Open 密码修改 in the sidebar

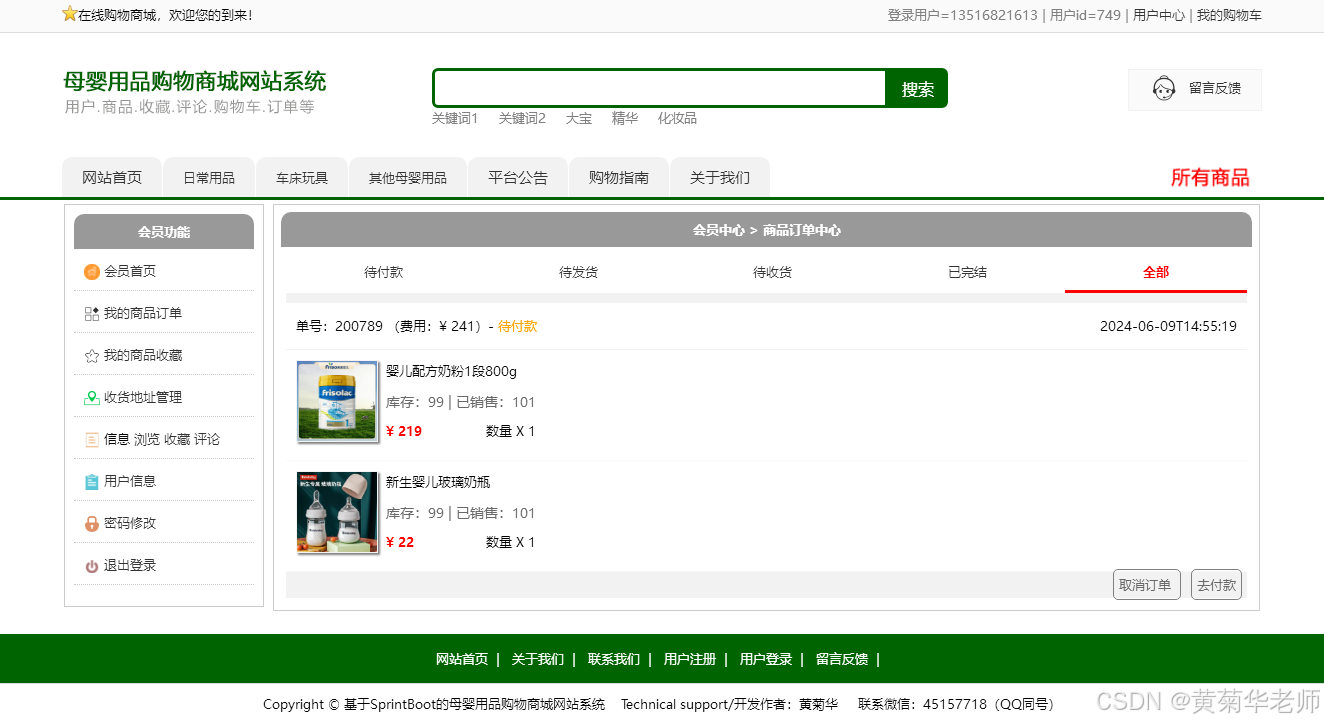[130, 523]
